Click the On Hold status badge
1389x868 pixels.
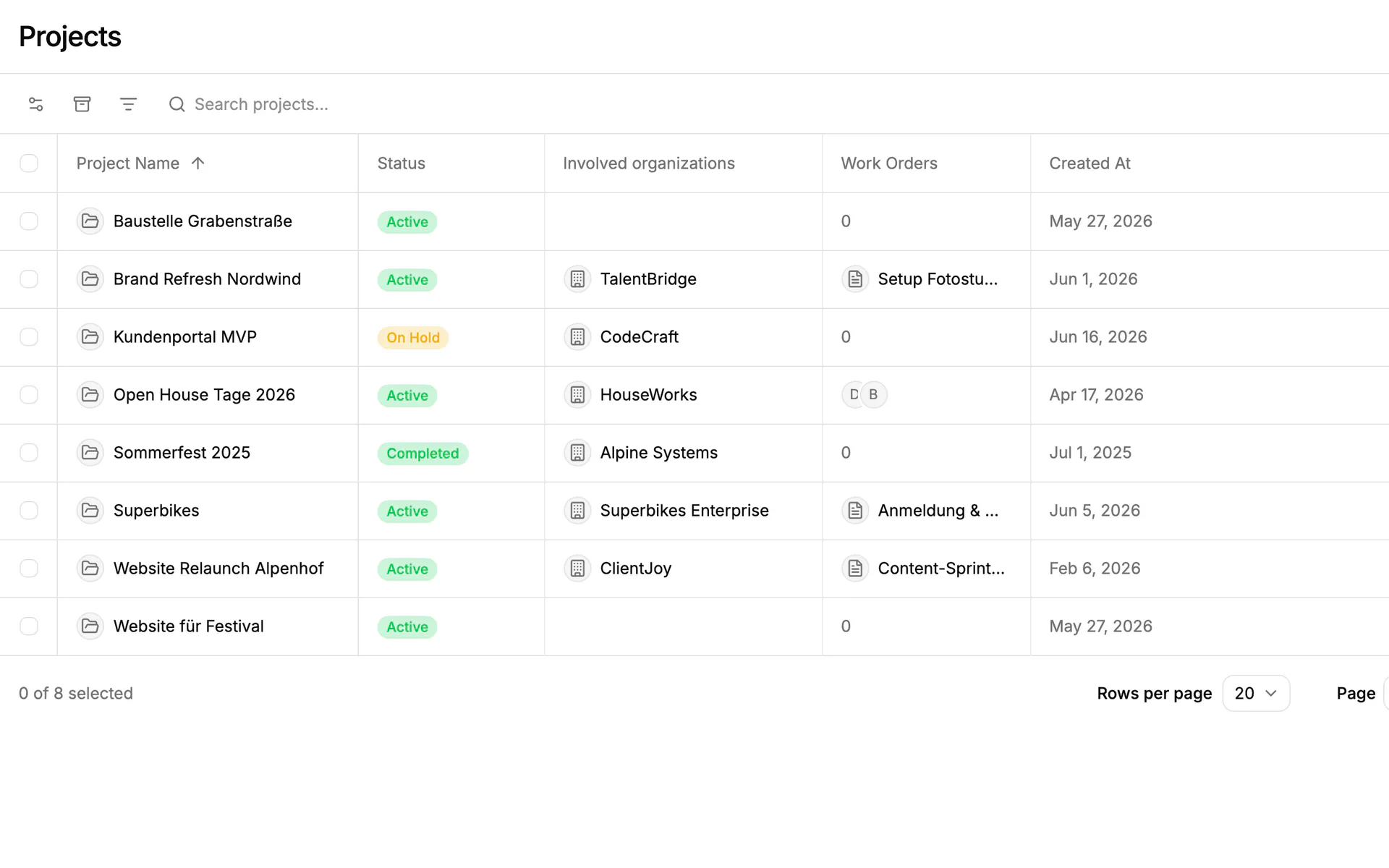pyautogui.click(x=413, y=337)
